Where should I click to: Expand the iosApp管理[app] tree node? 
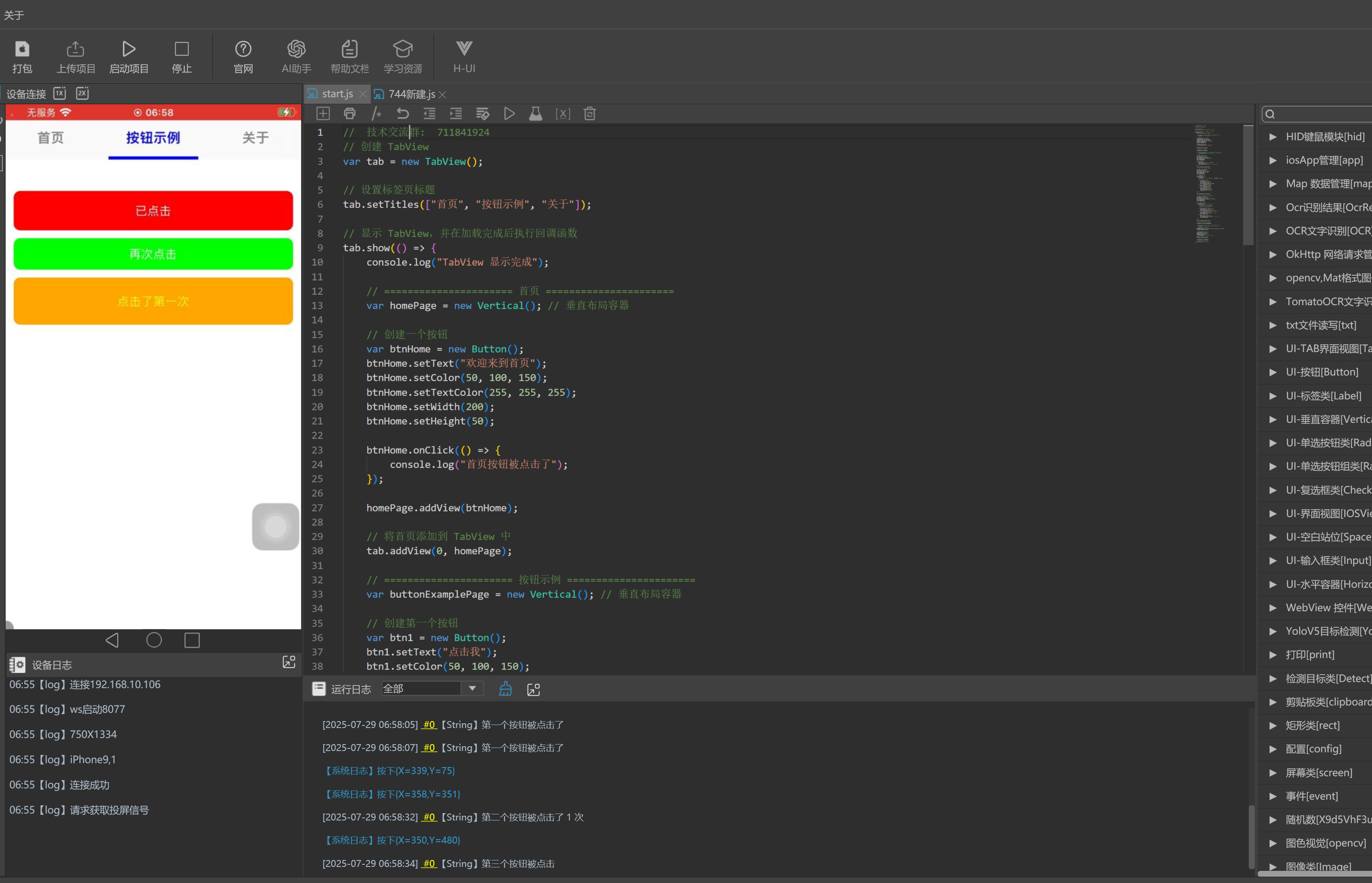pos(1273,160)
